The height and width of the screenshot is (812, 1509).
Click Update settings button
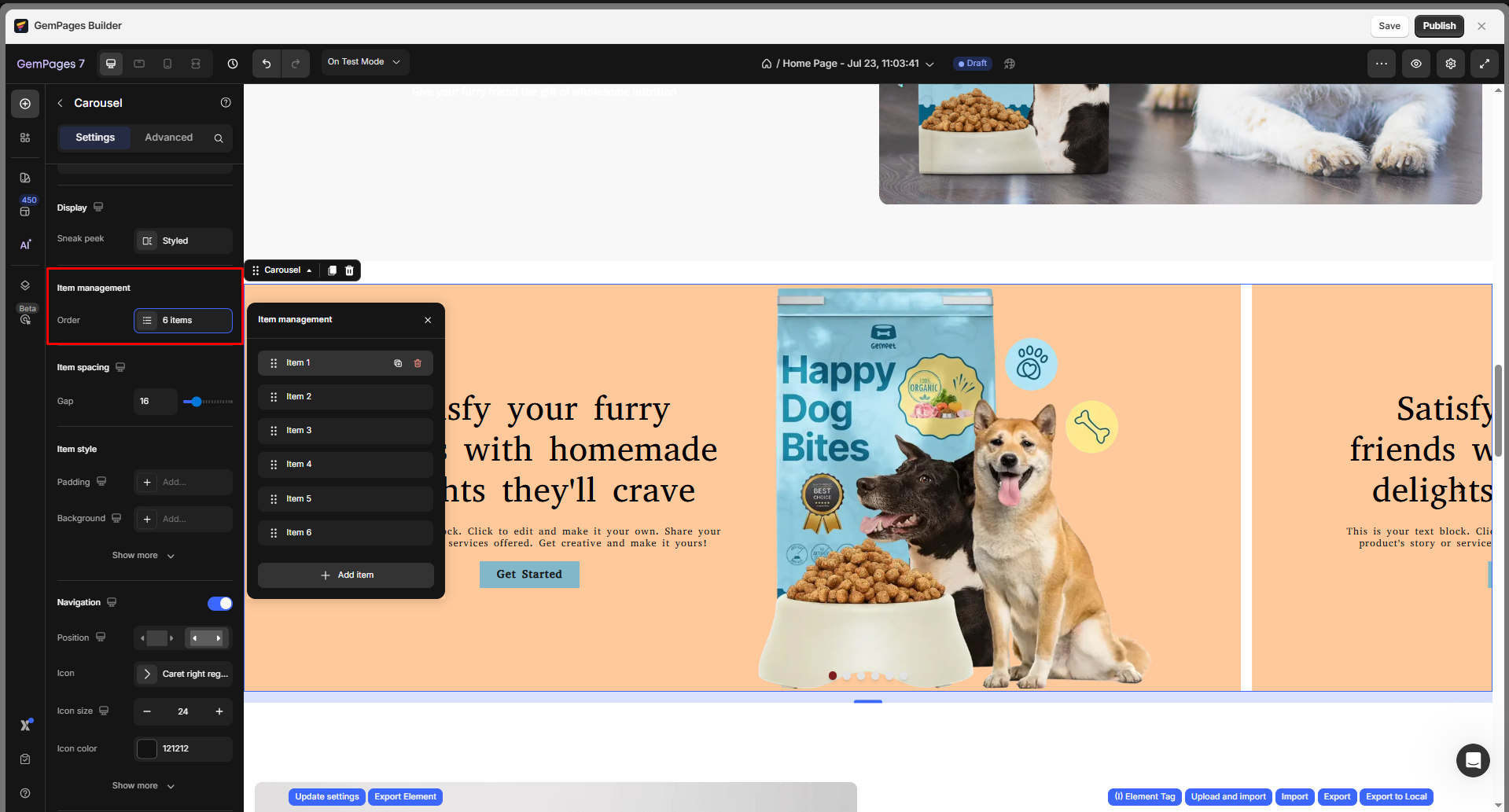coord(327,797)
